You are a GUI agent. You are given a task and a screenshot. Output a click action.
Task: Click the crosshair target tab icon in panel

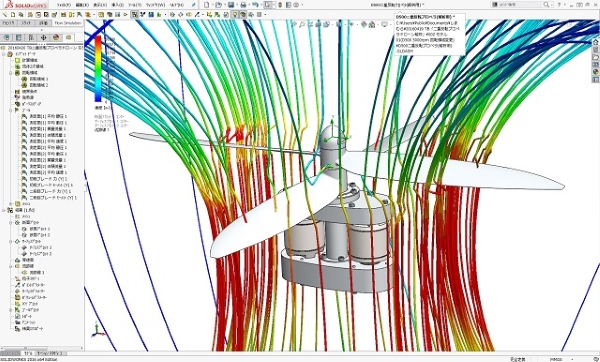coord(44,37)
